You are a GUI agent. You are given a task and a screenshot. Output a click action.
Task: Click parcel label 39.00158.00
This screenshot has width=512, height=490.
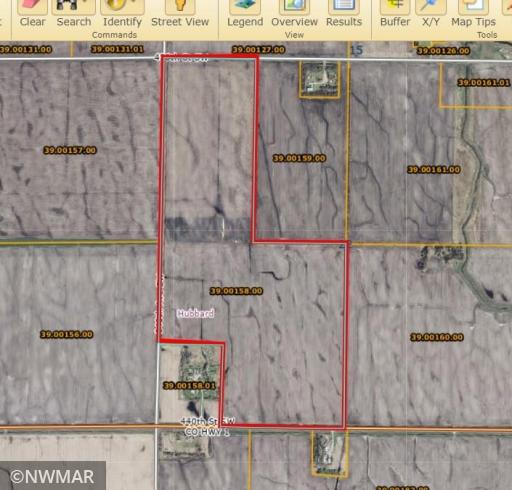236,291
